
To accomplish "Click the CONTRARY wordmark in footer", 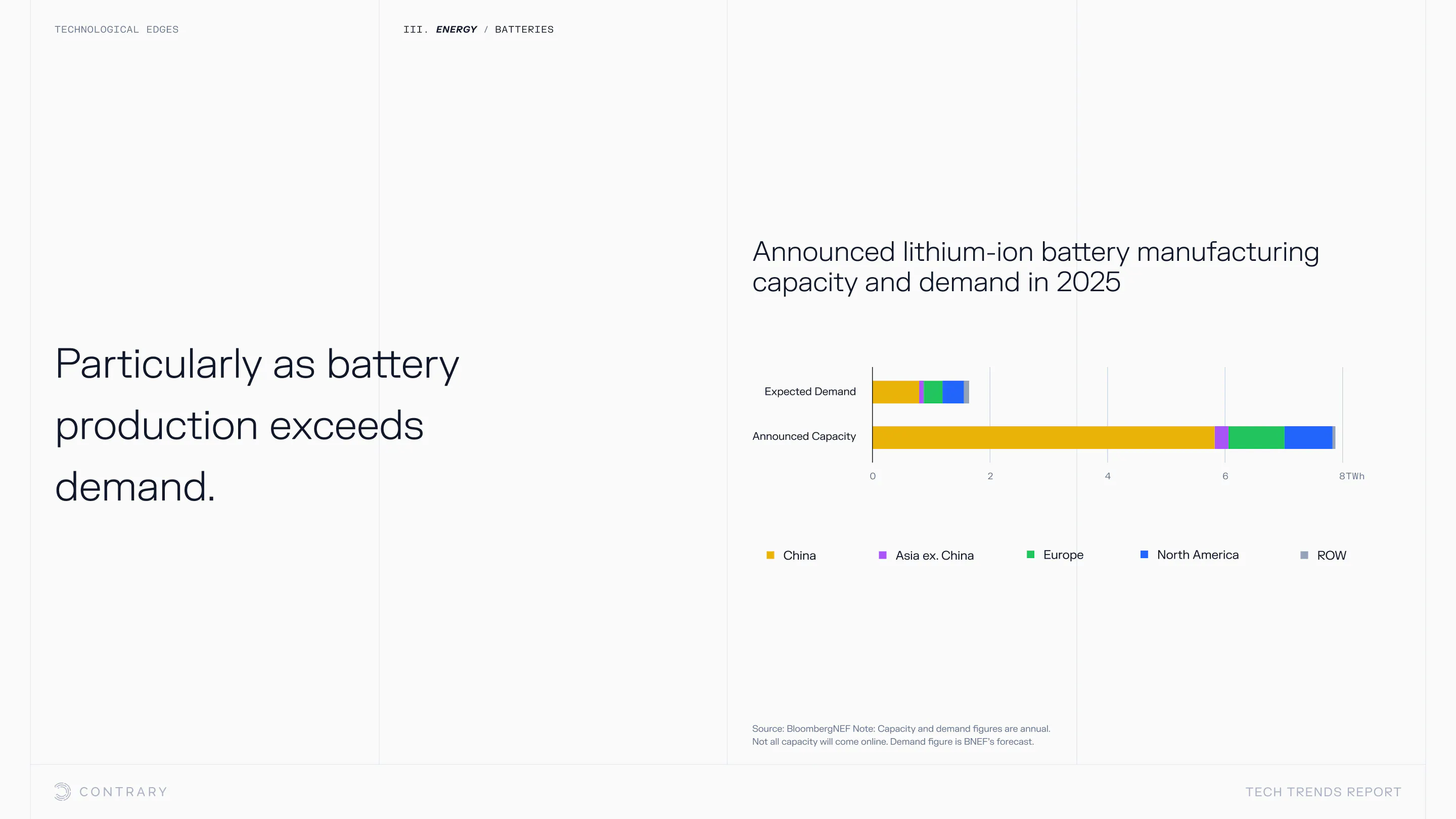I will pos(123,791).
